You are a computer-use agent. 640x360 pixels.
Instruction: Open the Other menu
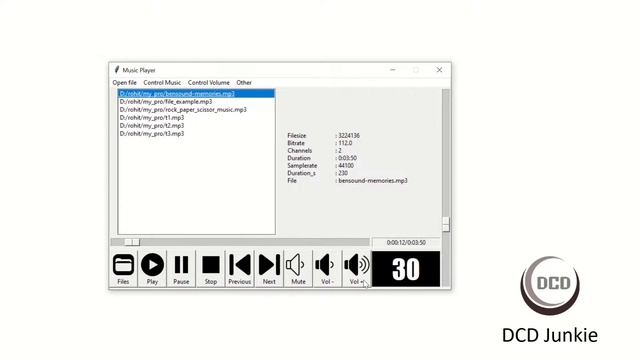244,82
